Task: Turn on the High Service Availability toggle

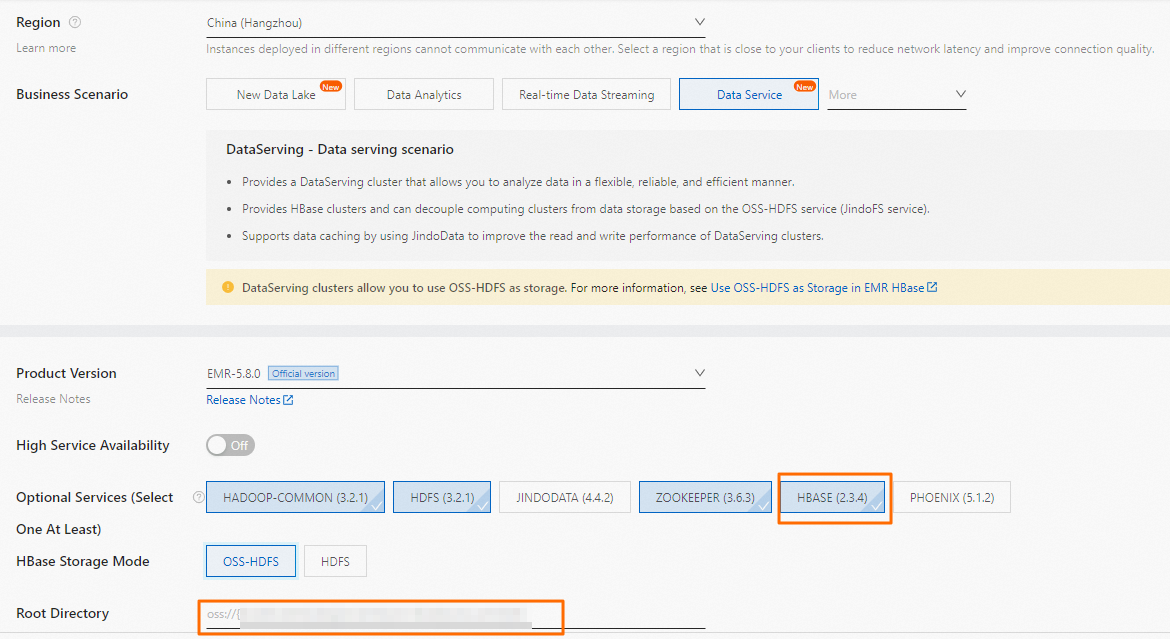Action: click(230, 444)
